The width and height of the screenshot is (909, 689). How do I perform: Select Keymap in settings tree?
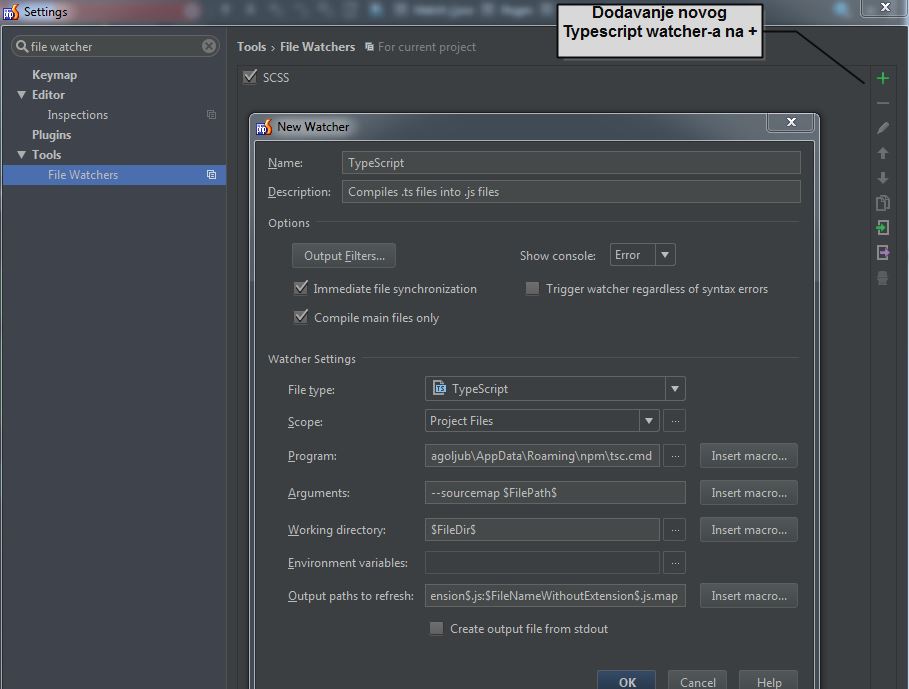(x=54, y=75)
